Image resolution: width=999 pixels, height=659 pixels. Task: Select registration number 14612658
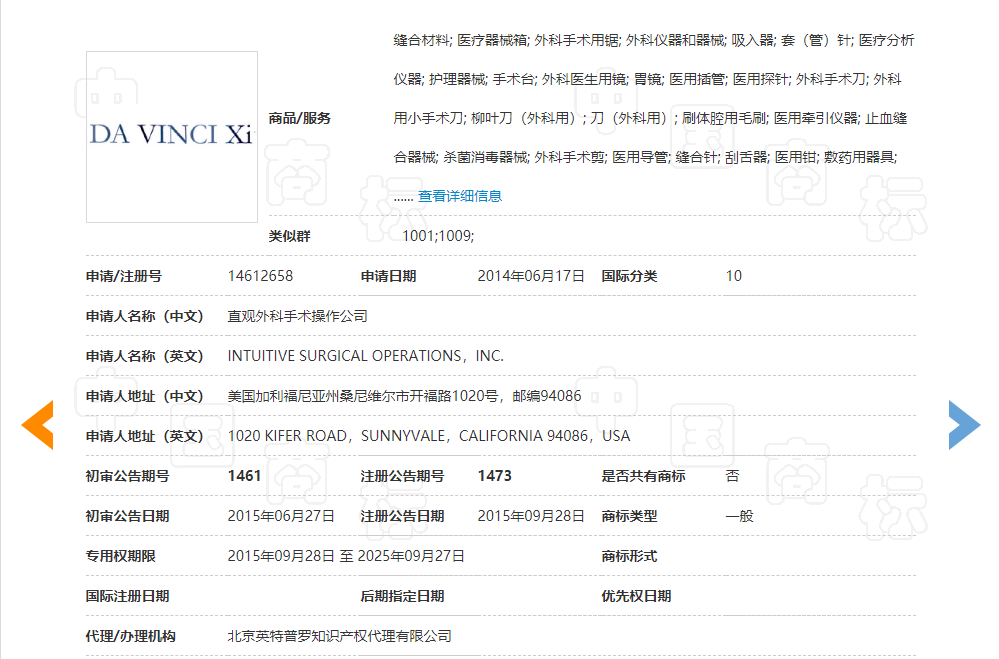(260, 276)
